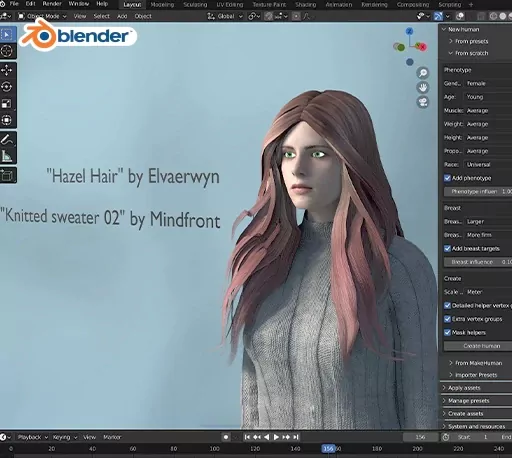
Task: Toggle Add phenotype checkbox
Action: [x=447, y=178]
